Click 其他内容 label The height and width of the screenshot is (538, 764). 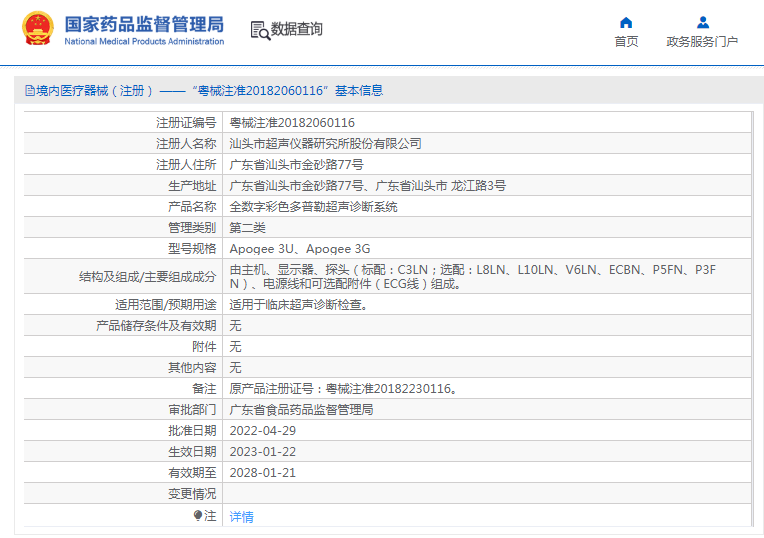(192, 367)
